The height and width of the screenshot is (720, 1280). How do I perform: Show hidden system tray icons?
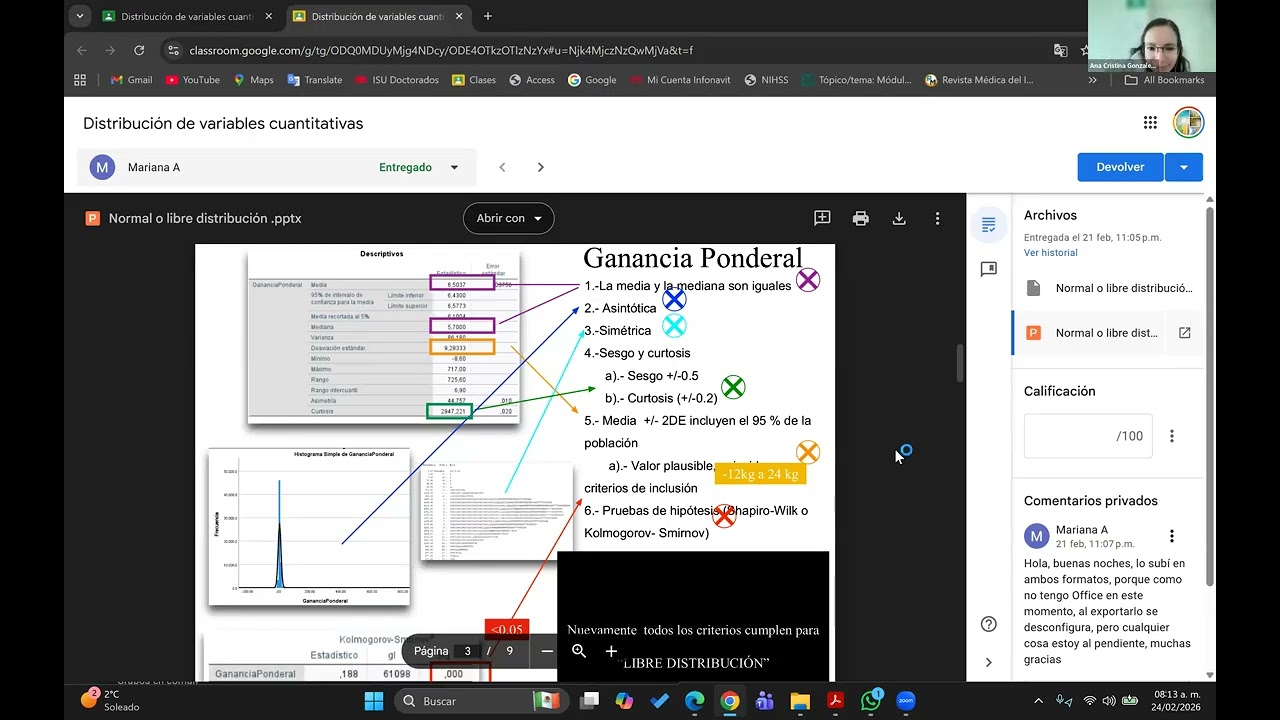point(1038,701)
